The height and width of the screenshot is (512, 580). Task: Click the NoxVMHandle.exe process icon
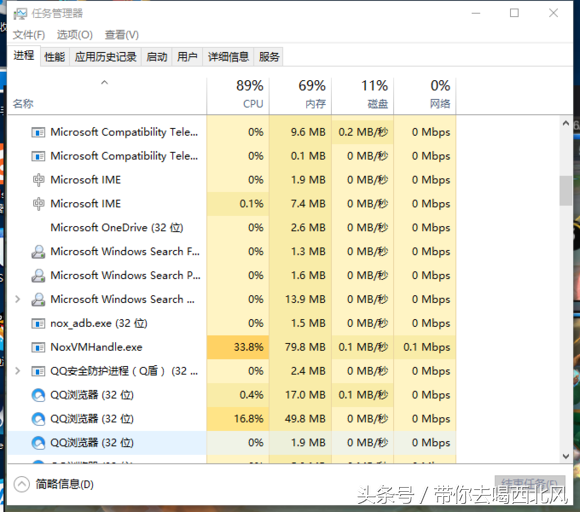tap(38, 347)
